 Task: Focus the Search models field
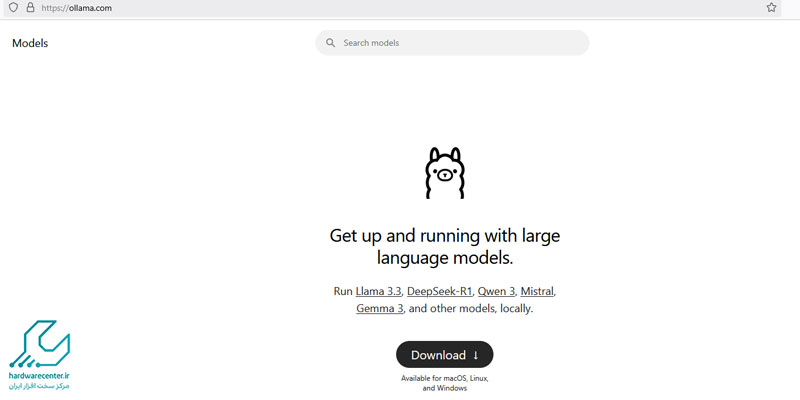(452, 43)
